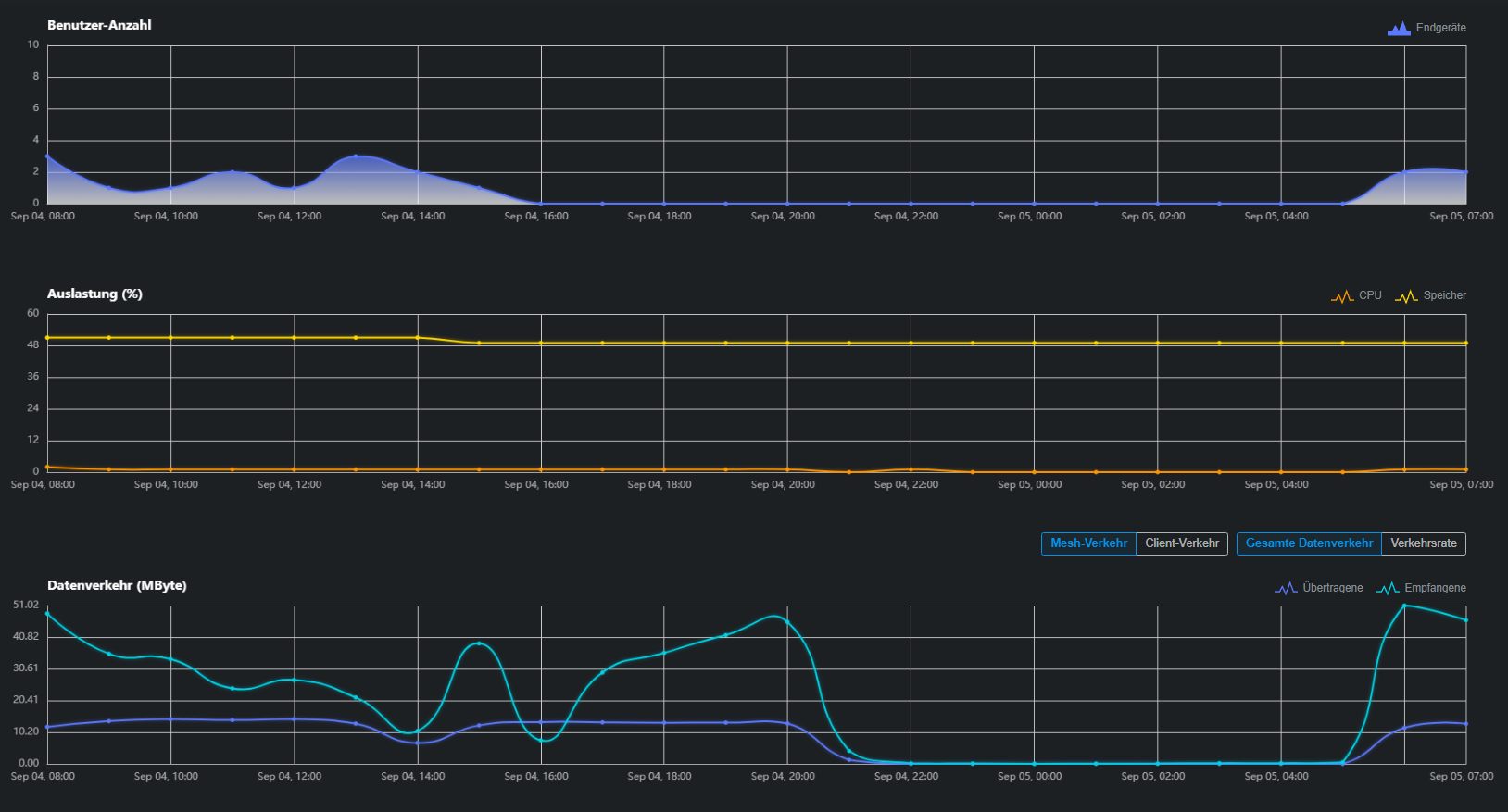This screenshot has width=1508, height=812.
Task: Click the Datenverkehr (MByte) chart title
Action: tap(117, 585)
